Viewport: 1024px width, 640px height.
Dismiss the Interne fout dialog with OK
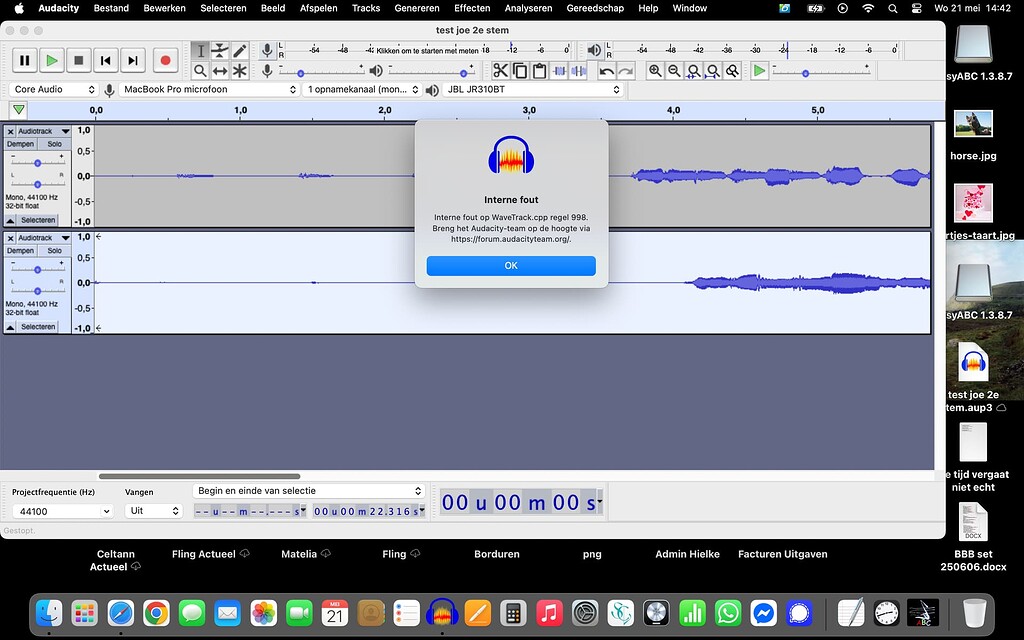tap(511, 265)
